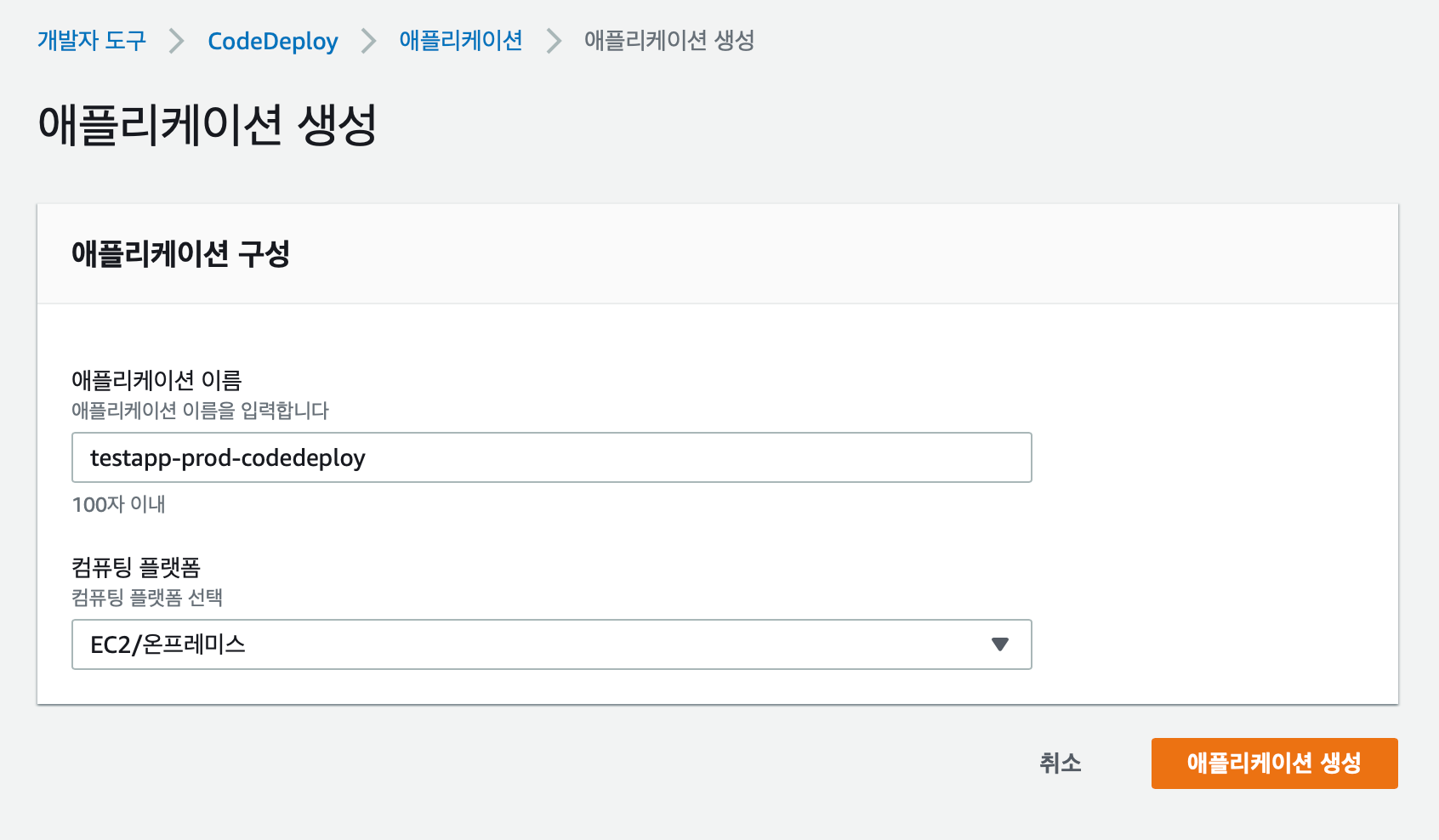
Task: Open the 애플리케이션 breadcrumb link
Action: [461, 40]
